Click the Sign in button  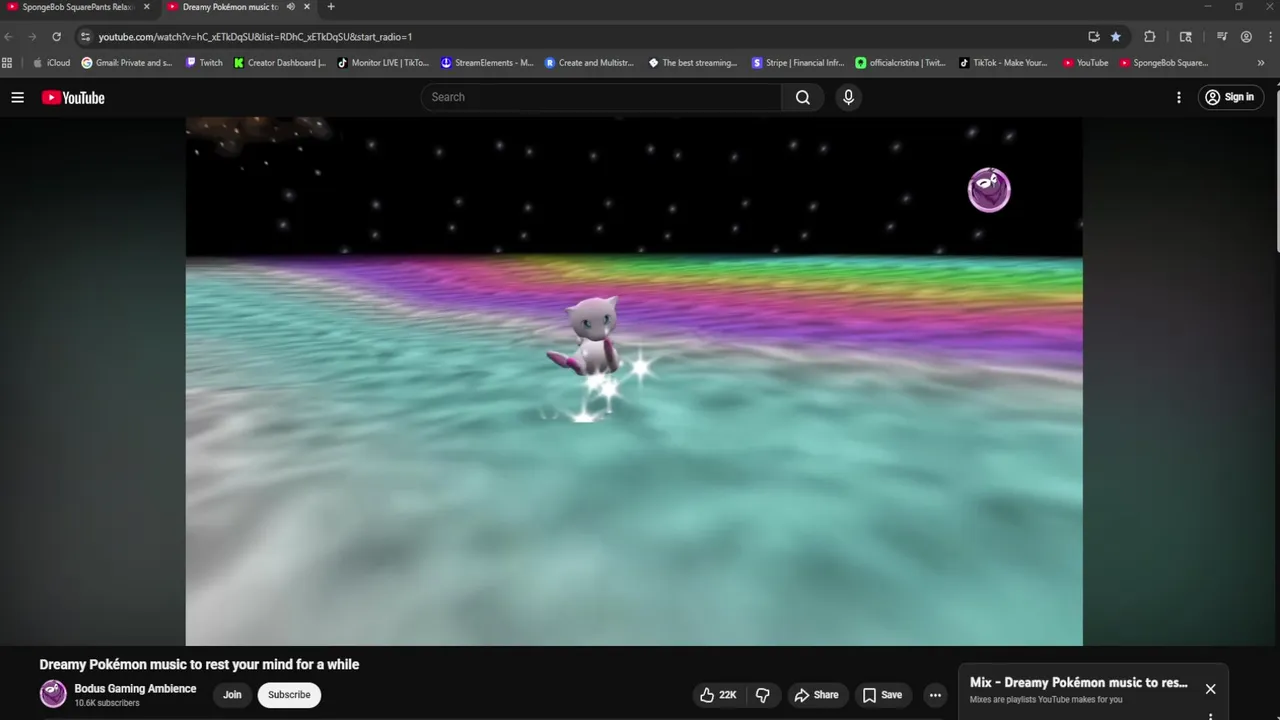tap(1231, 97)
